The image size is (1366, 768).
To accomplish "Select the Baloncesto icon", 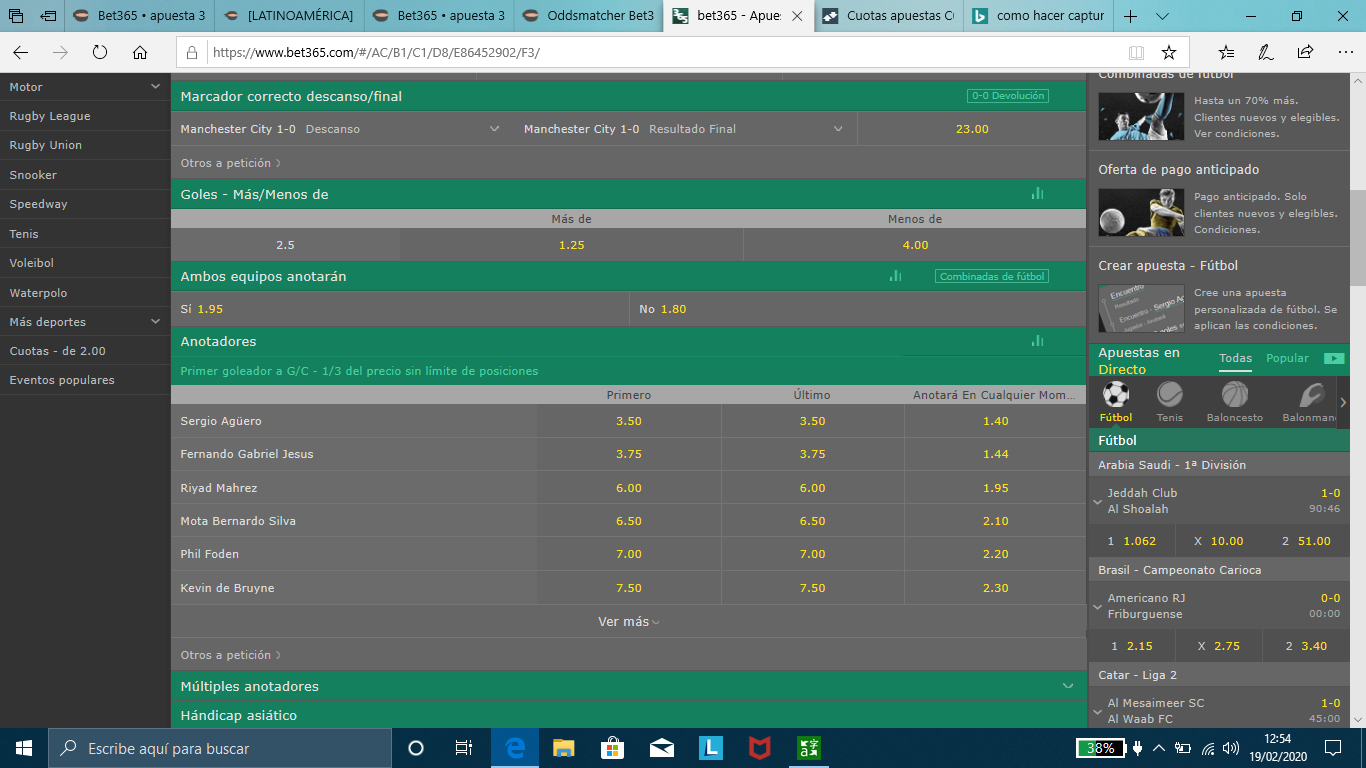I will pyautogui.click(x=1235, y=394).
